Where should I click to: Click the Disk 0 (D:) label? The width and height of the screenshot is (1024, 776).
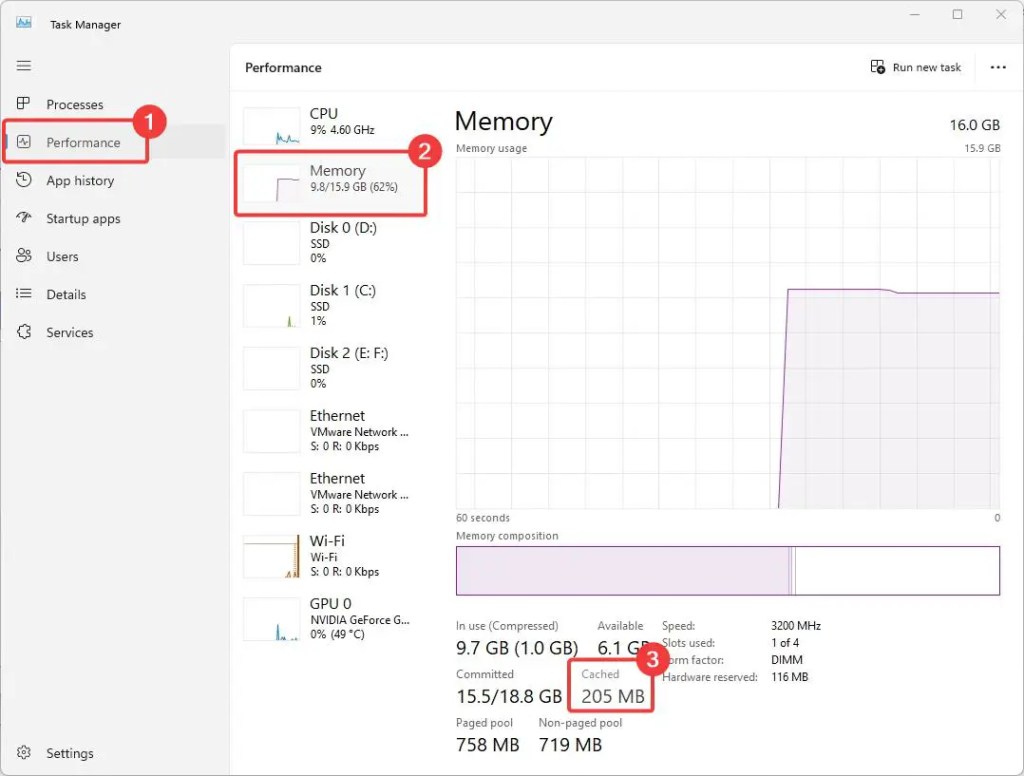(x=343, y=227)
